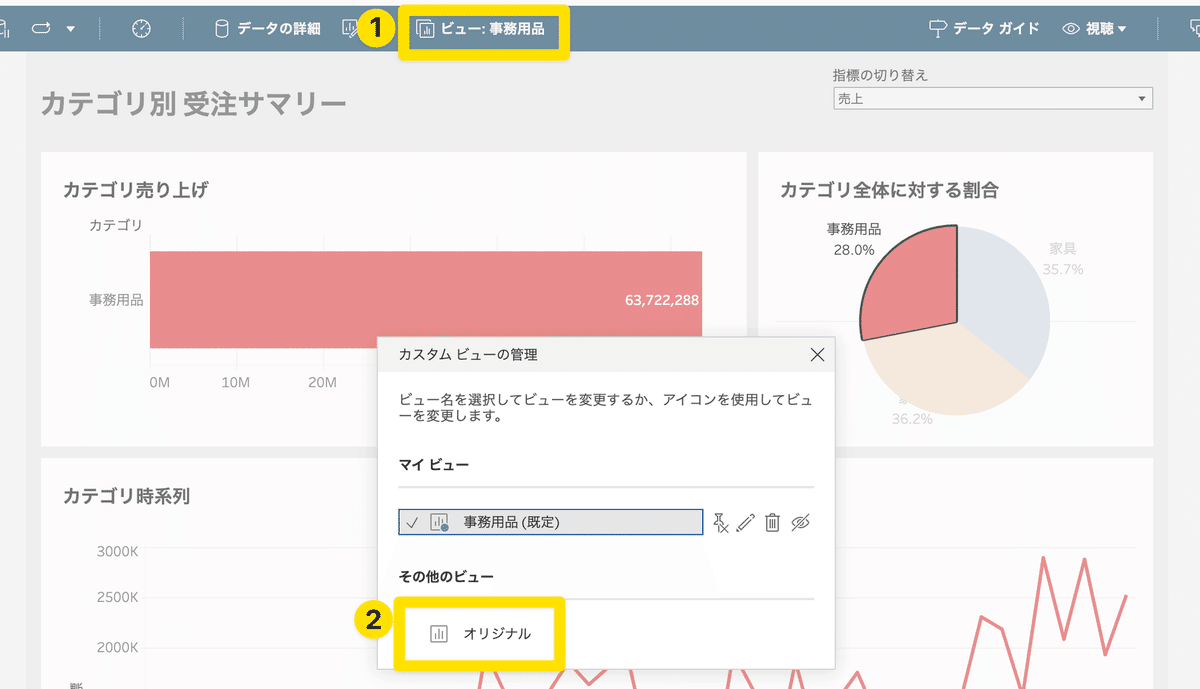The image size is (1200, 689).
Task: Open the 指標の切り替え dropdown showing 売上
Action: point(992,98)
